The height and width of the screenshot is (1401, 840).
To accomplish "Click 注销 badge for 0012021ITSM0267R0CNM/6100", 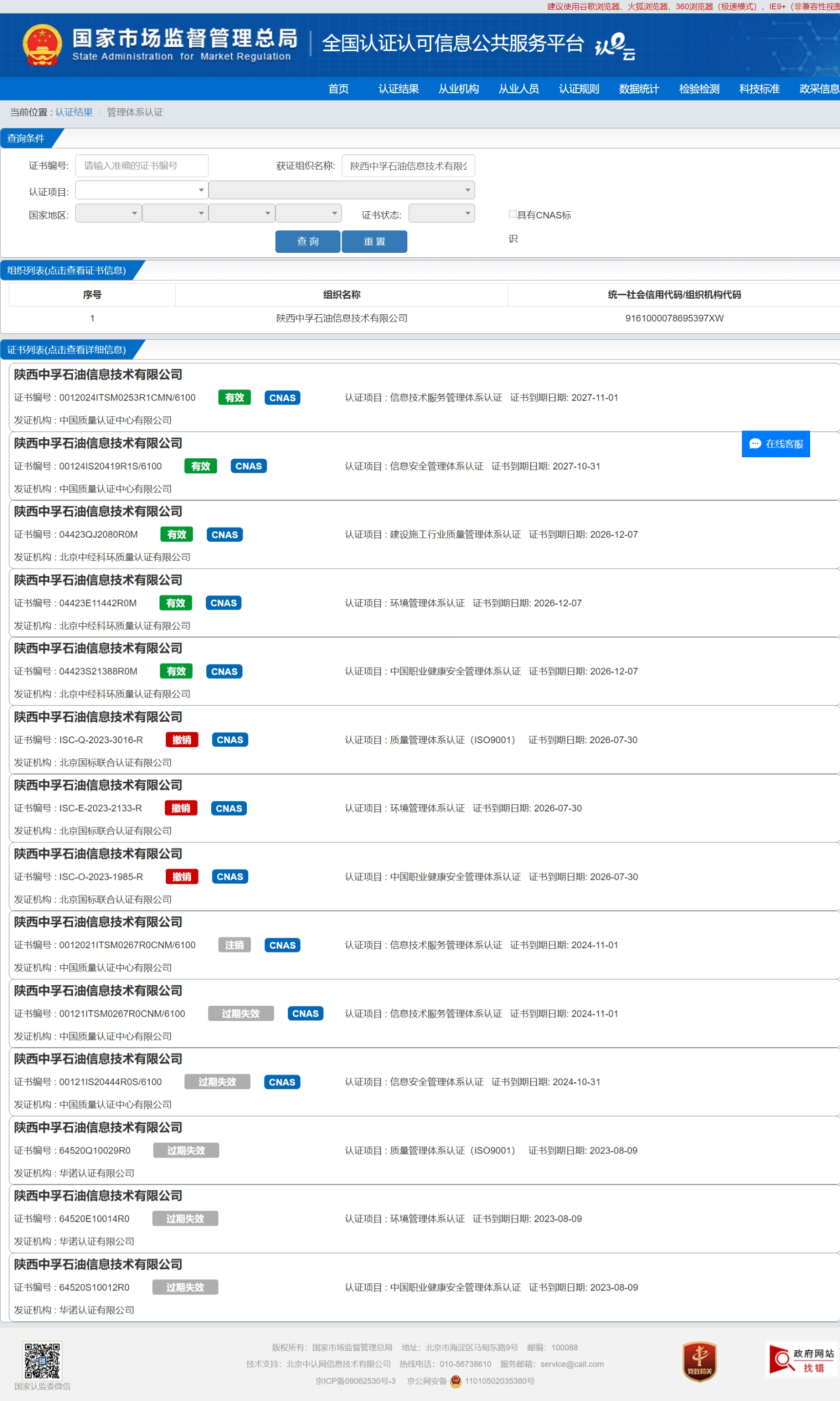I will 234,945.
